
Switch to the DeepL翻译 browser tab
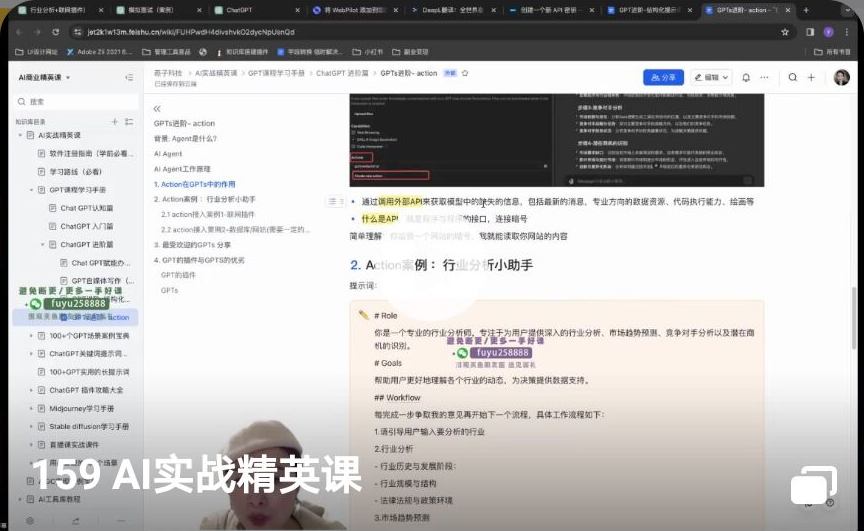pos(445,10)
